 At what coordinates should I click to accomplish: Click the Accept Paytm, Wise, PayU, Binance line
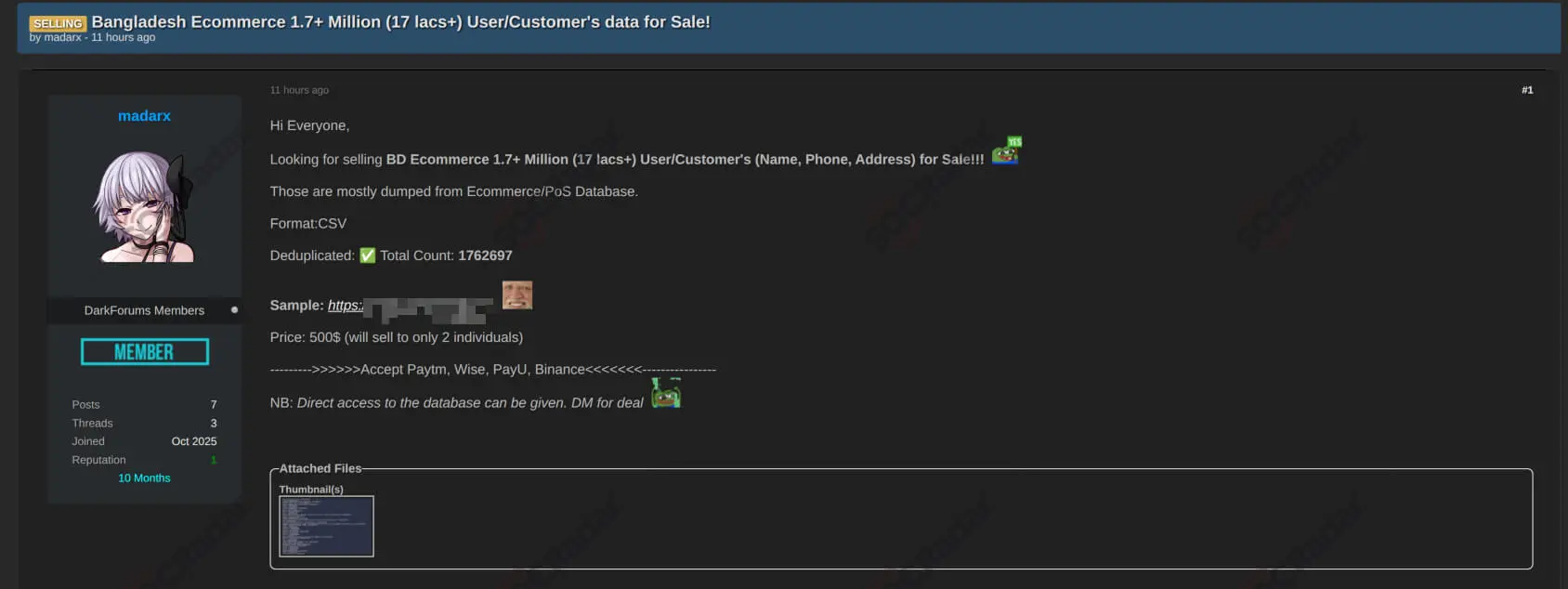[x=492, y=370]
